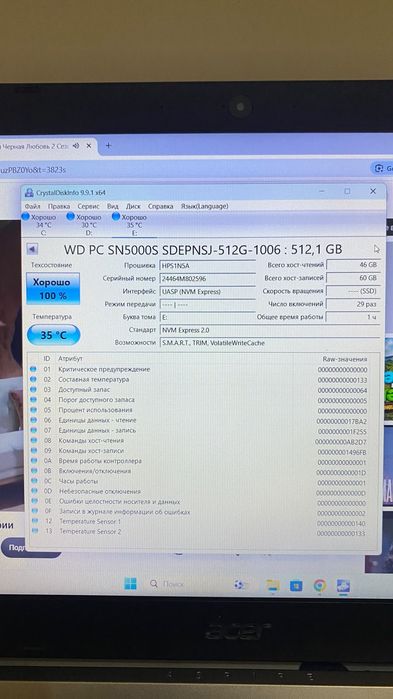Open the Сервис menu

click(88, 206)
